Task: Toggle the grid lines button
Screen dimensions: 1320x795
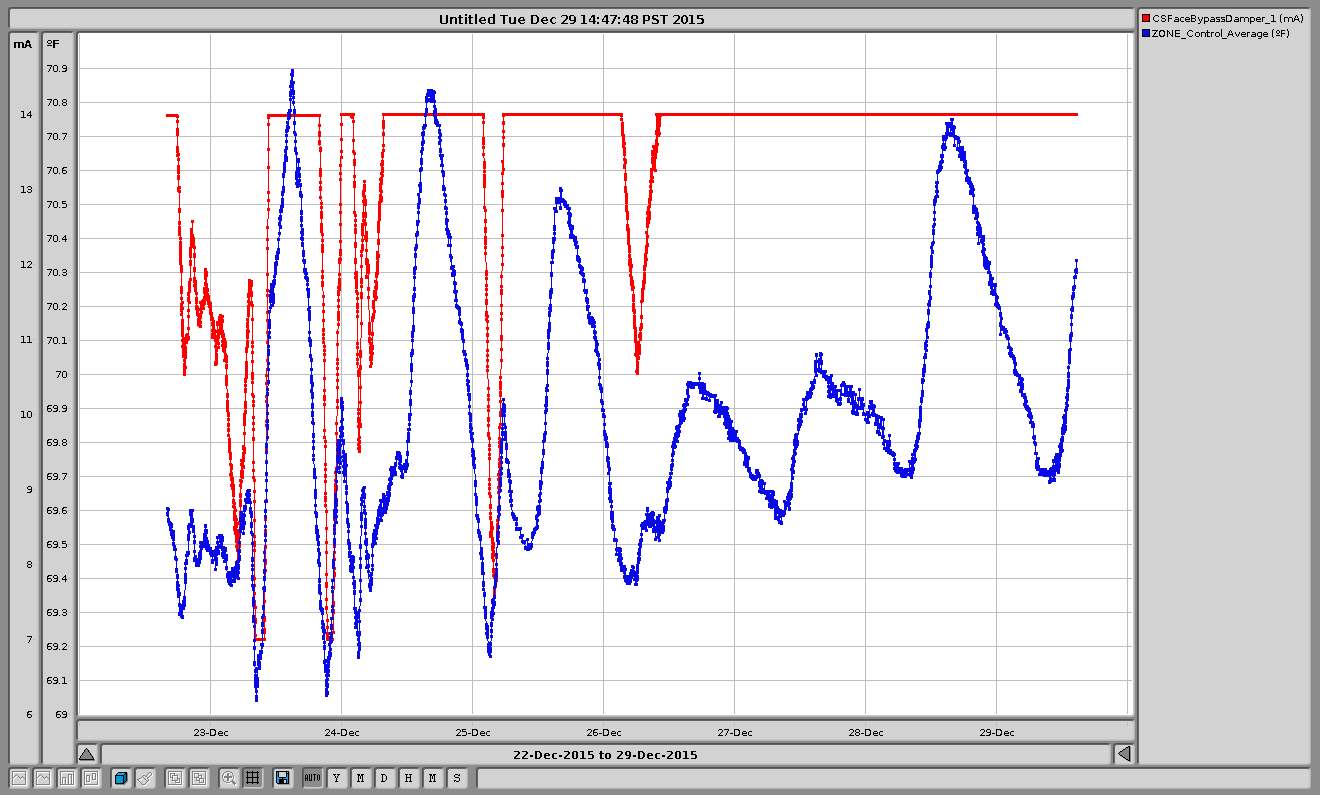Action: 253,778
